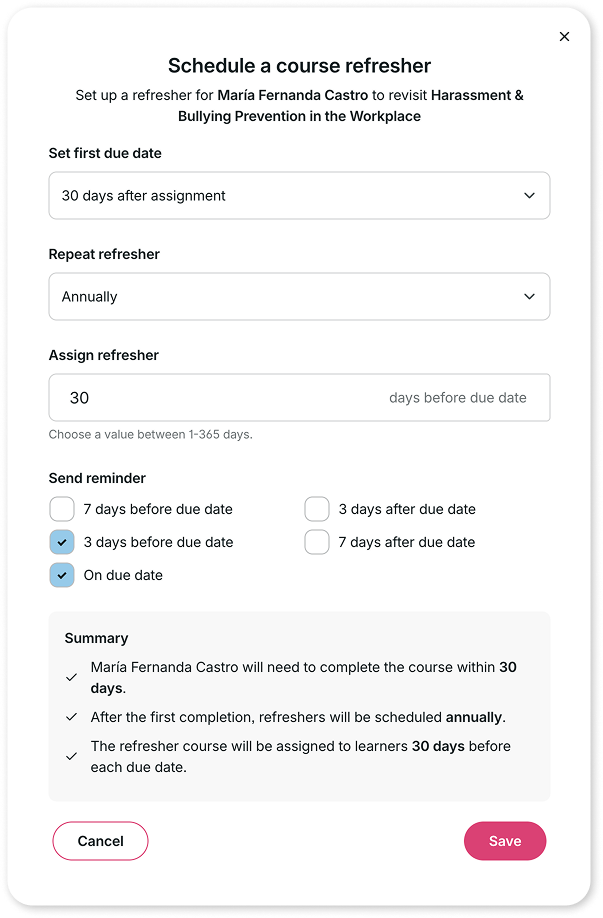
Task: Click the chevron arrow in the Annually field
Action: pos(529,296)
